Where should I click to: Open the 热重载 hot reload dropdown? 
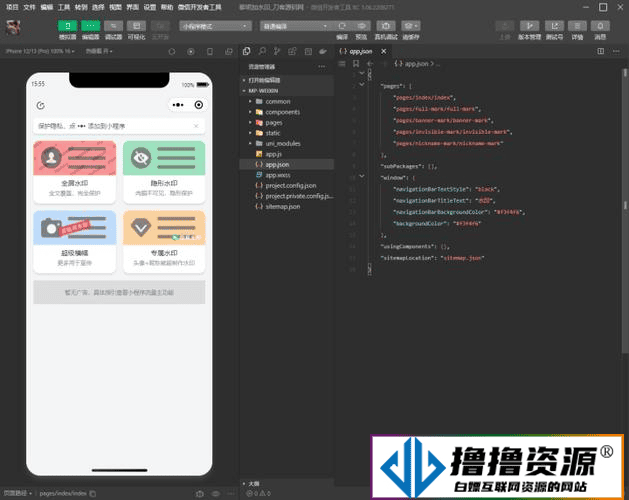99,51
